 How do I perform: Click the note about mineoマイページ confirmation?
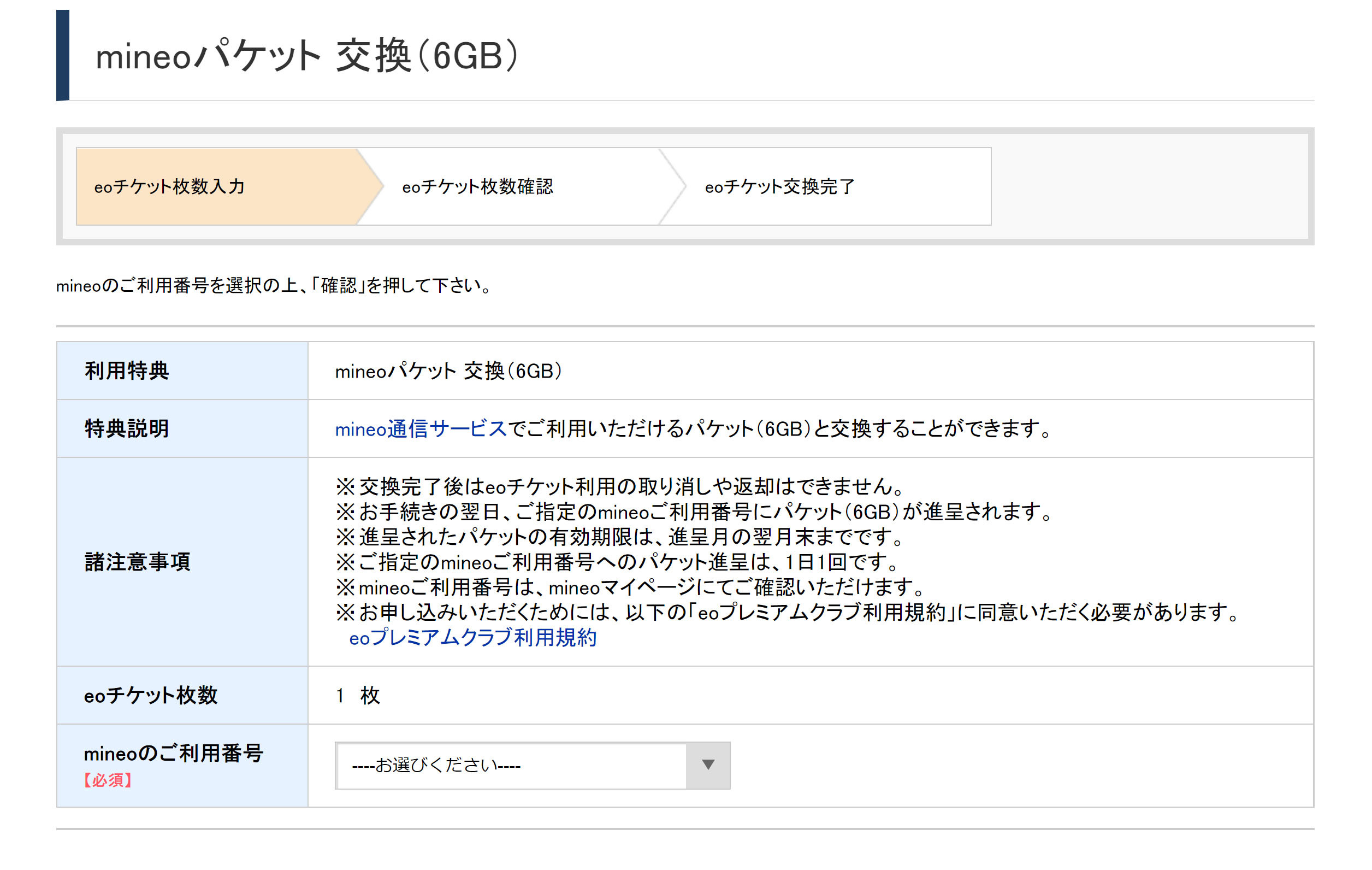[630, 587]
